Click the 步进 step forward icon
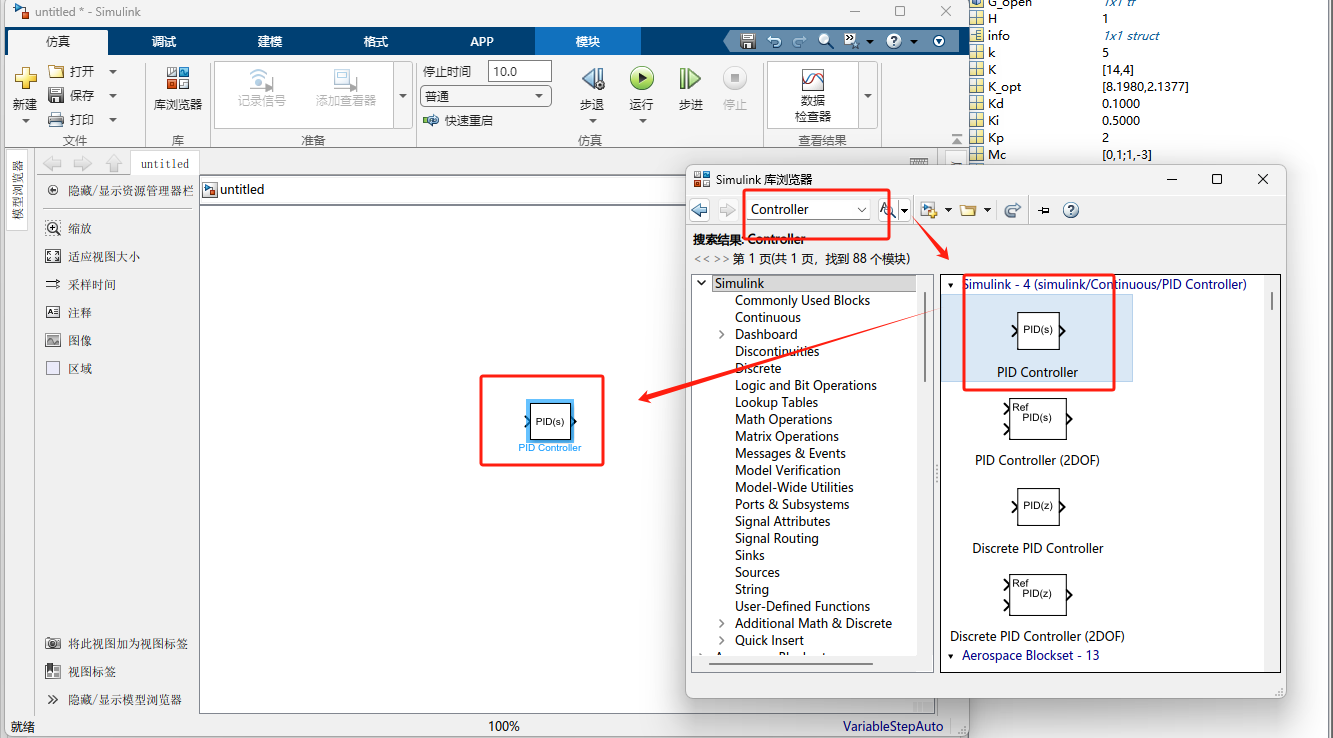Viewport: 1333px width, 738px height. [x=690, y=78]
